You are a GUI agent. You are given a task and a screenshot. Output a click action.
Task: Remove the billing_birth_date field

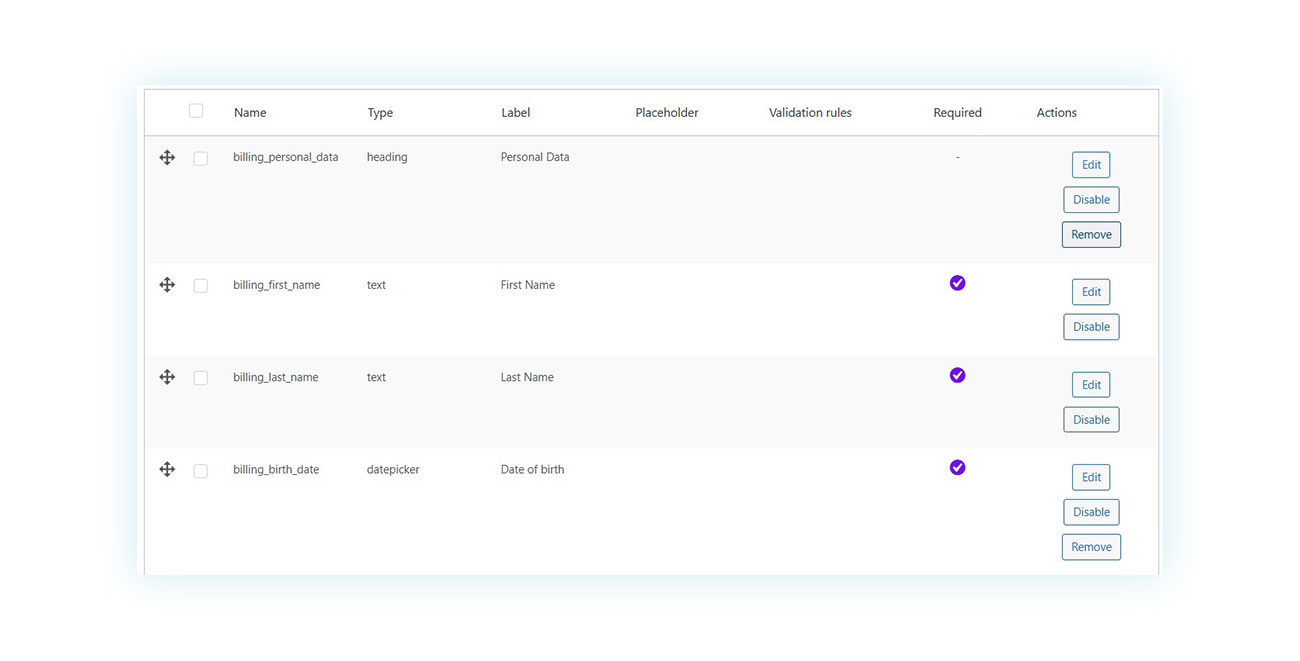point(1091,547)
